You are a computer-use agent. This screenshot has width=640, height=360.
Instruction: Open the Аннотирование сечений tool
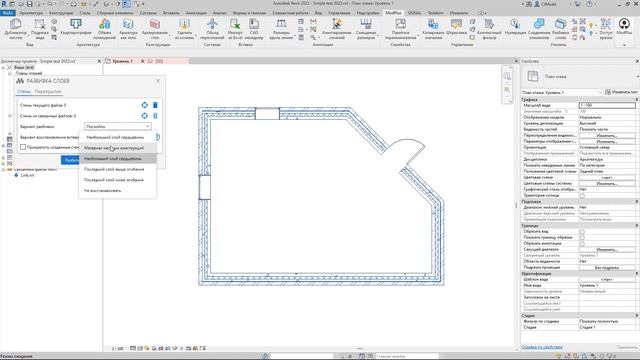pyautogui.click(x=337, y=29)
